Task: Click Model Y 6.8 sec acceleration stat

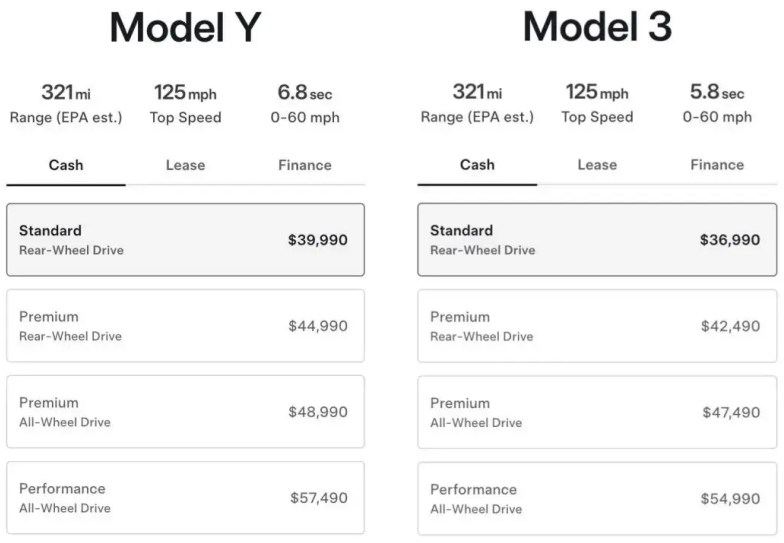Action: pyautogui.click(x=305, y=104)
